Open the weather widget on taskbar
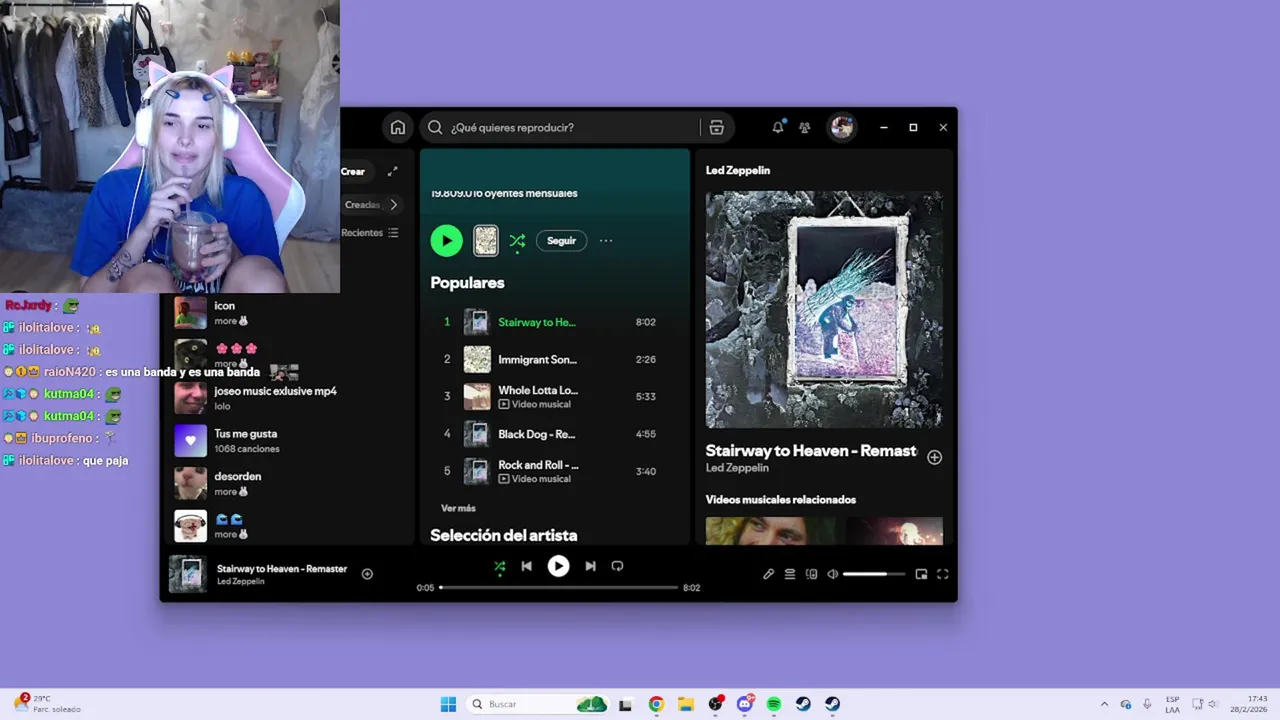Screen dimensions: 1280x720 coord(47,704)
